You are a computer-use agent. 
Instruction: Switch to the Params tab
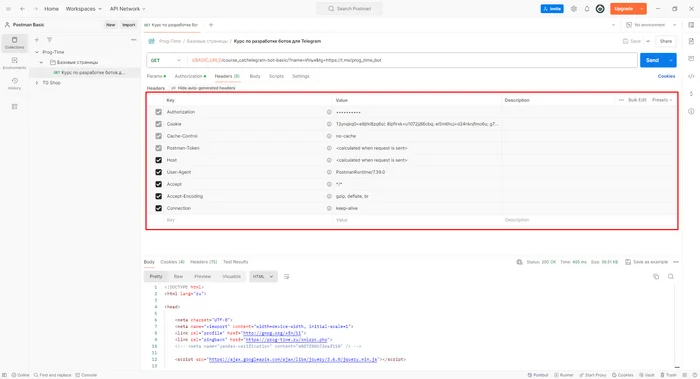click(156, 76)
